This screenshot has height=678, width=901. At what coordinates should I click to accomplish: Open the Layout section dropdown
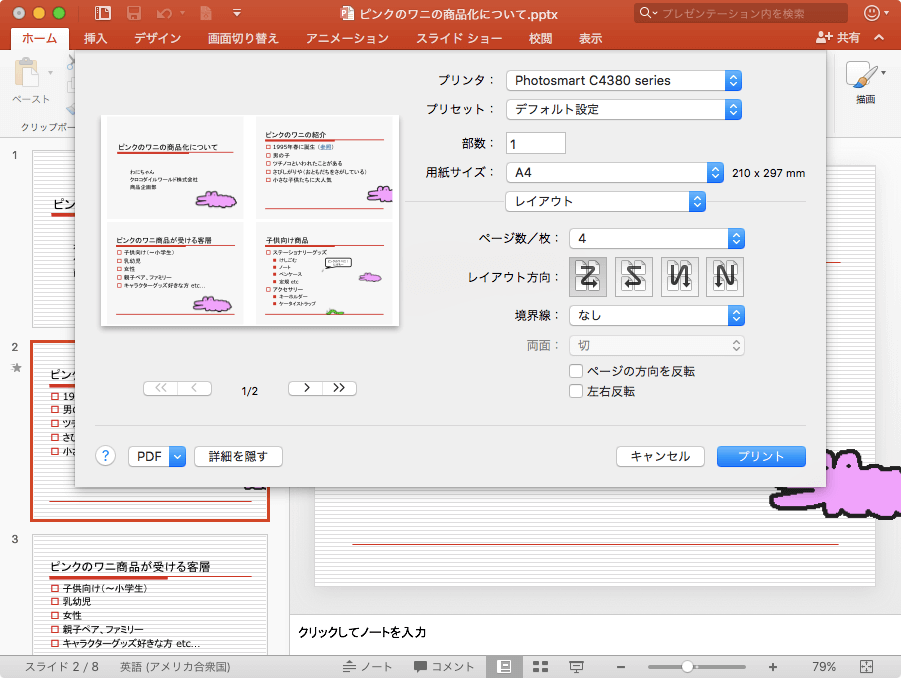[606, 201]
